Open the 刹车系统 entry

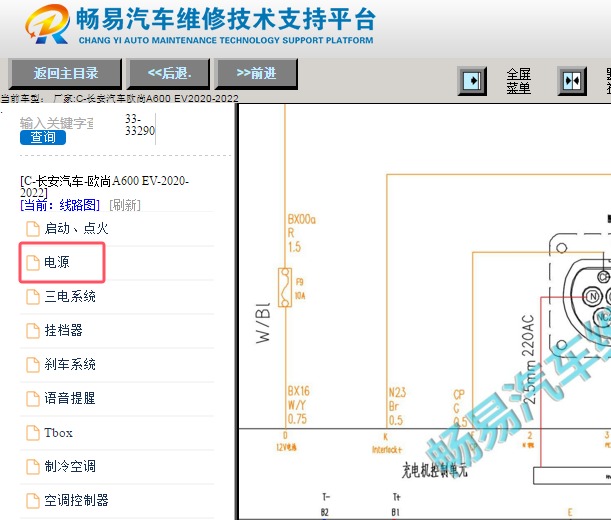pos(70,364)
